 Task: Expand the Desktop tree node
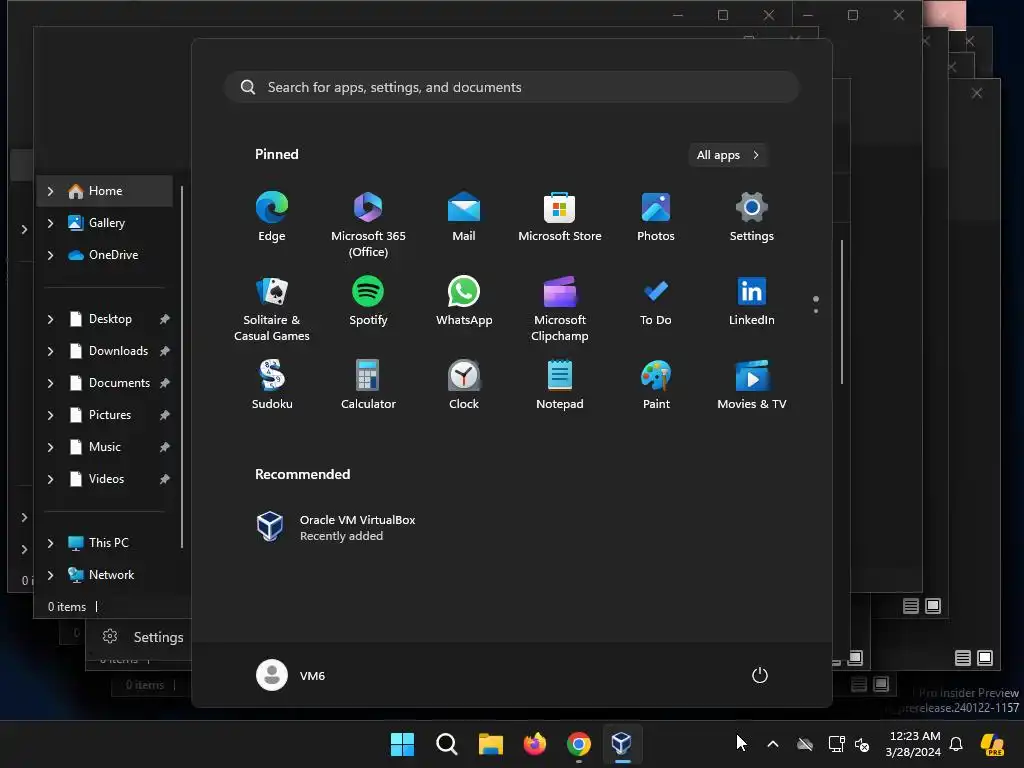click(x=50, y=319)
